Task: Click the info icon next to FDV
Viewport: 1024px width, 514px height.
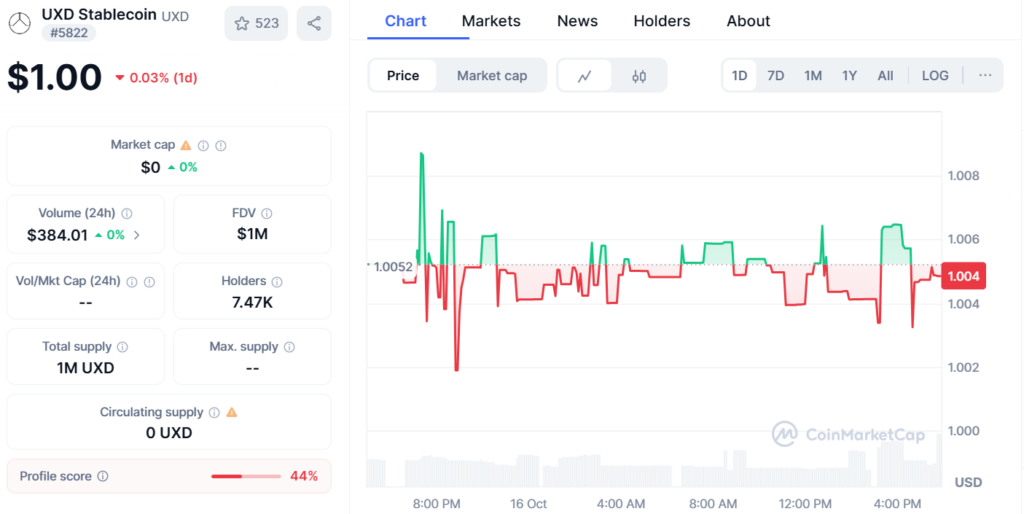Action: 267,213
